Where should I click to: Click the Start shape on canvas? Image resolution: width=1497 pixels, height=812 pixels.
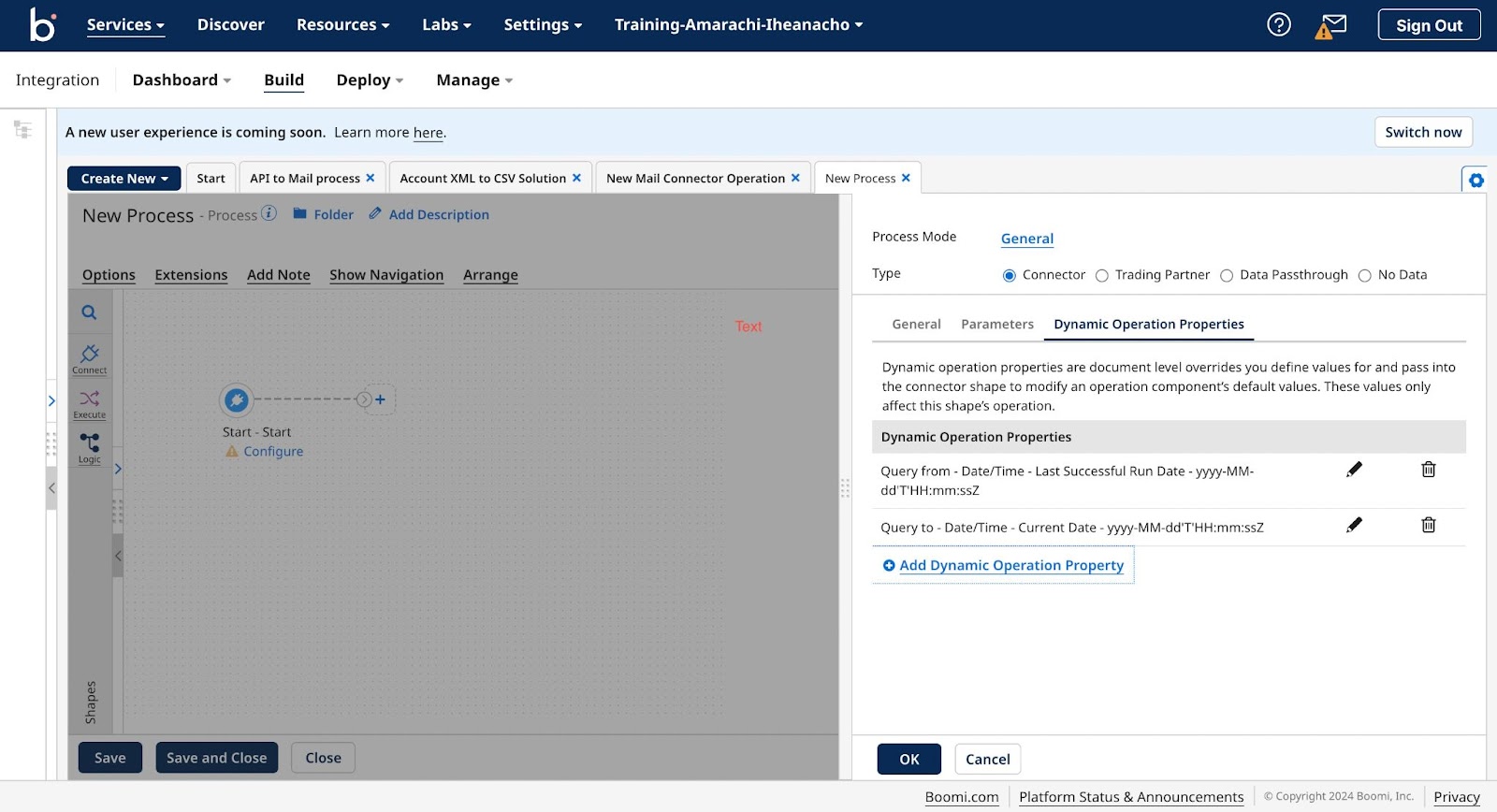click(237, 400)
